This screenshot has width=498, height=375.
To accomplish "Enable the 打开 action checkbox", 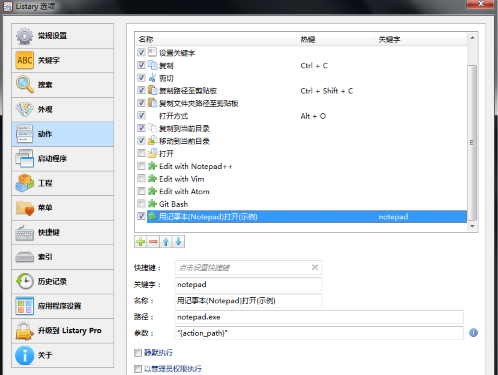I will click(x=141, y=153).
